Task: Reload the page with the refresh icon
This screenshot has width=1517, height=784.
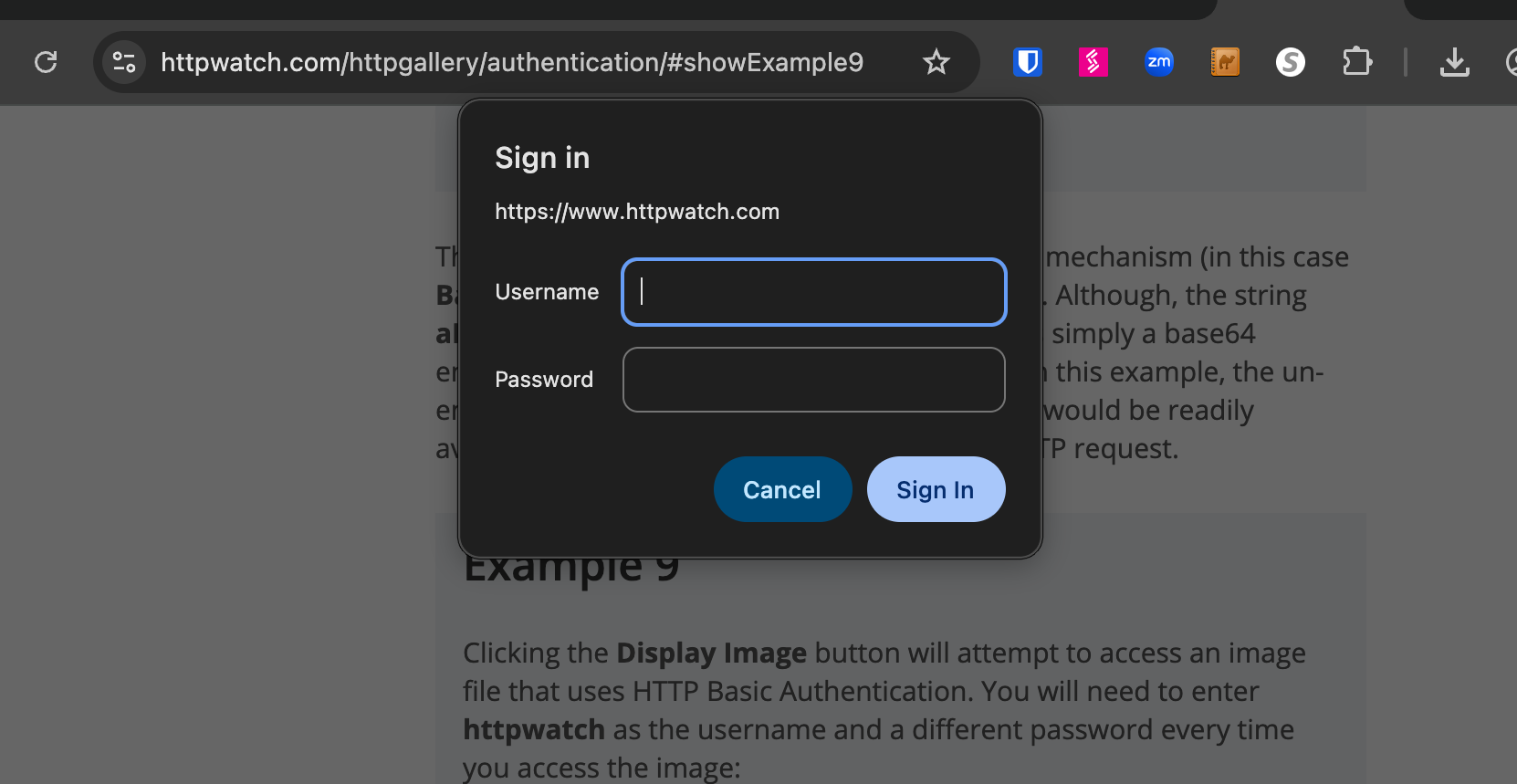Action: [x=46, y=62]
